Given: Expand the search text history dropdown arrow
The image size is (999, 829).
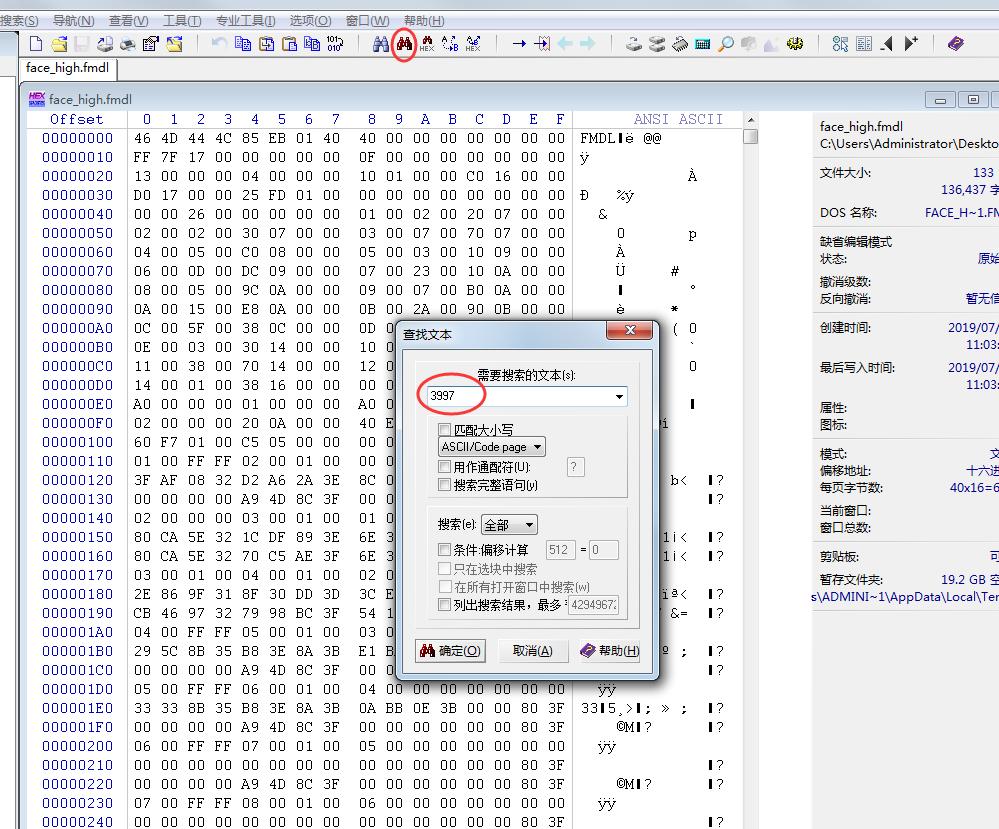Looking at the screenshot, I should (x=620, y=397).
